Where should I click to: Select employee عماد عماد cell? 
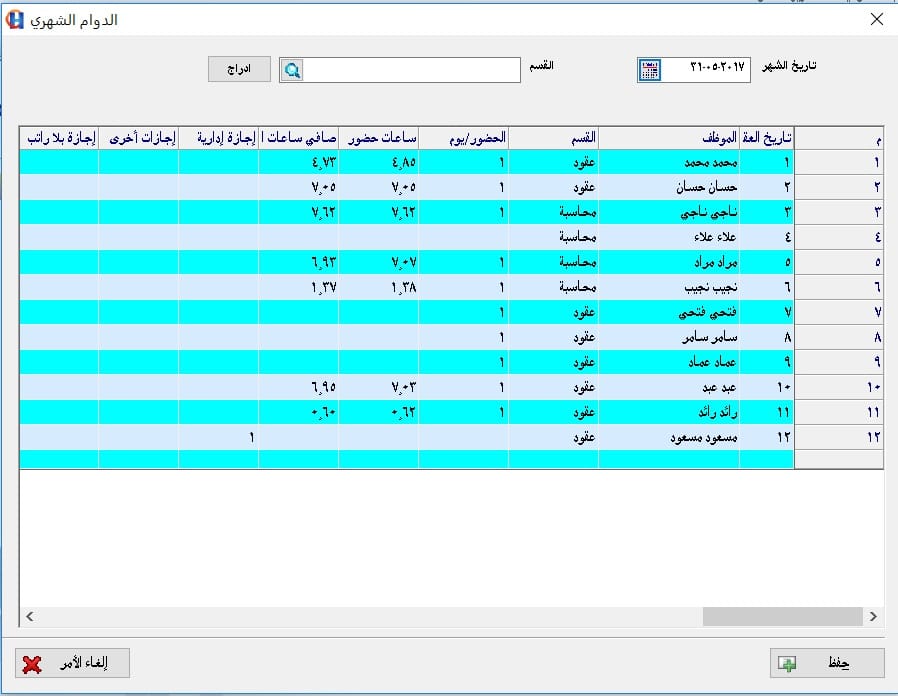pos(669,363)
